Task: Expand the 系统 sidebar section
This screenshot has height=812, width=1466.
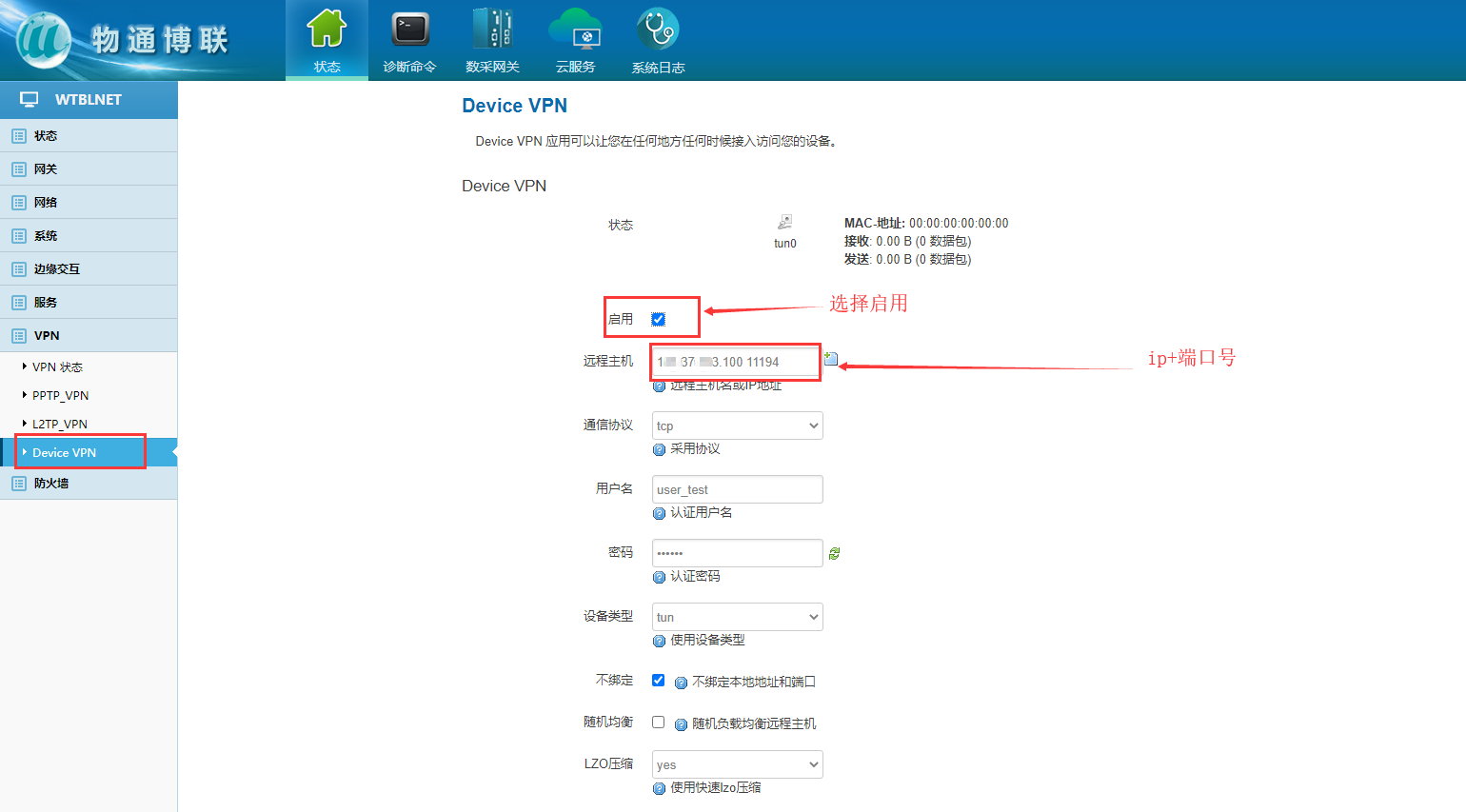Action: click(x=89, y=236)
